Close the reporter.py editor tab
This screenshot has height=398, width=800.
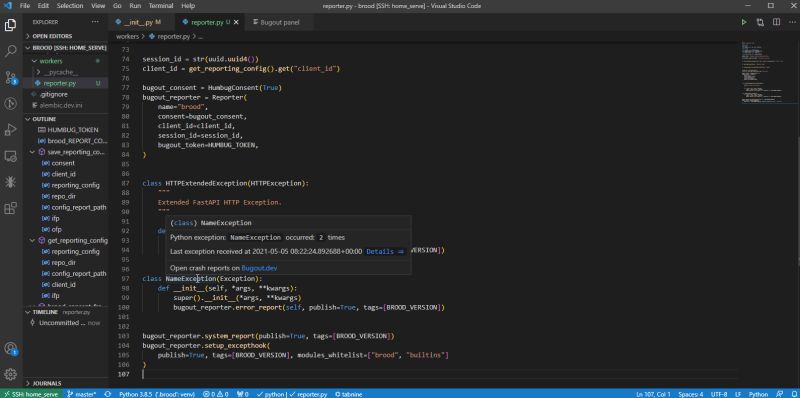click(x=236, y=22)
